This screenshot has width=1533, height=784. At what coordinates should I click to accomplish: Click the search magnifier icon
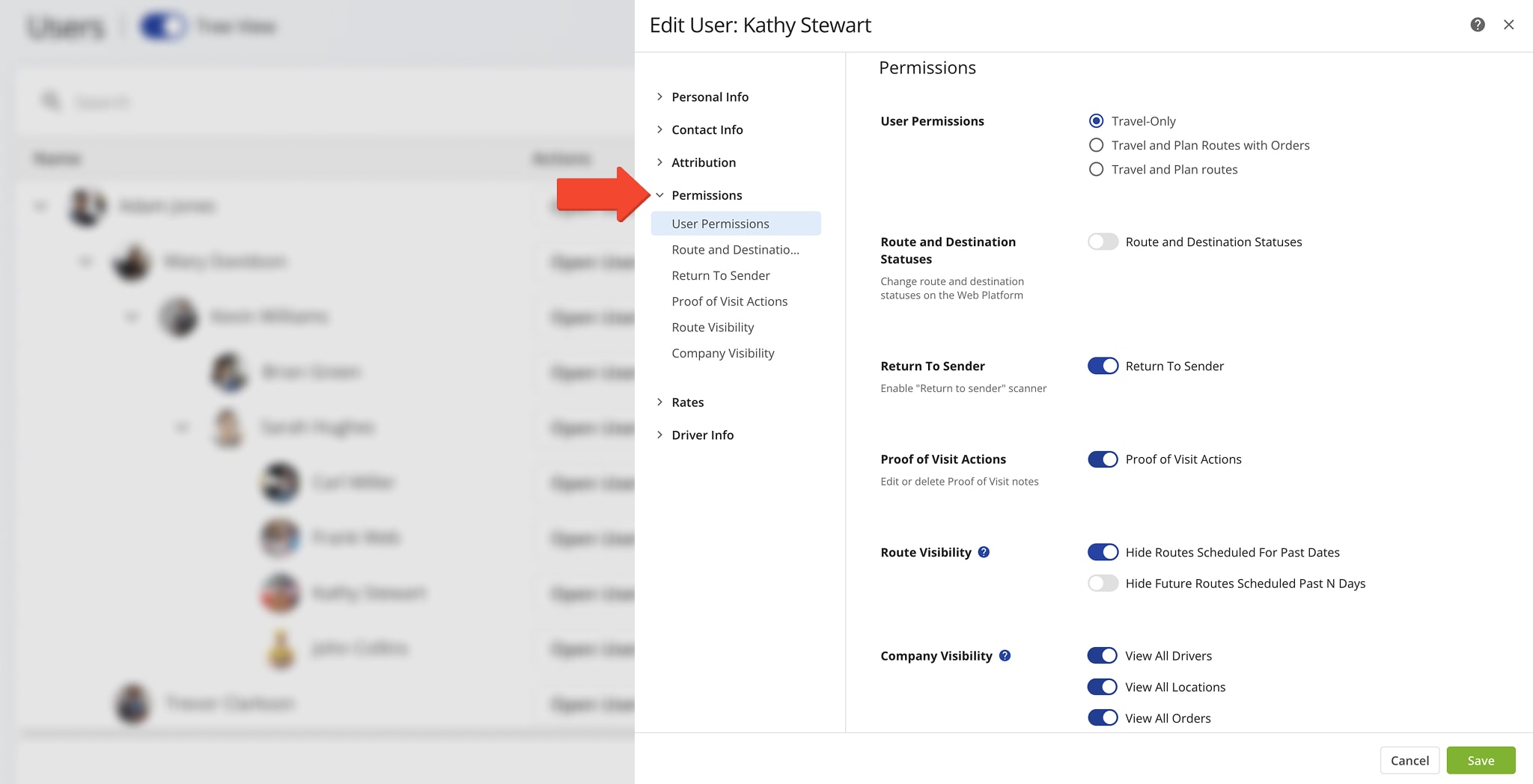click(50, 101)
